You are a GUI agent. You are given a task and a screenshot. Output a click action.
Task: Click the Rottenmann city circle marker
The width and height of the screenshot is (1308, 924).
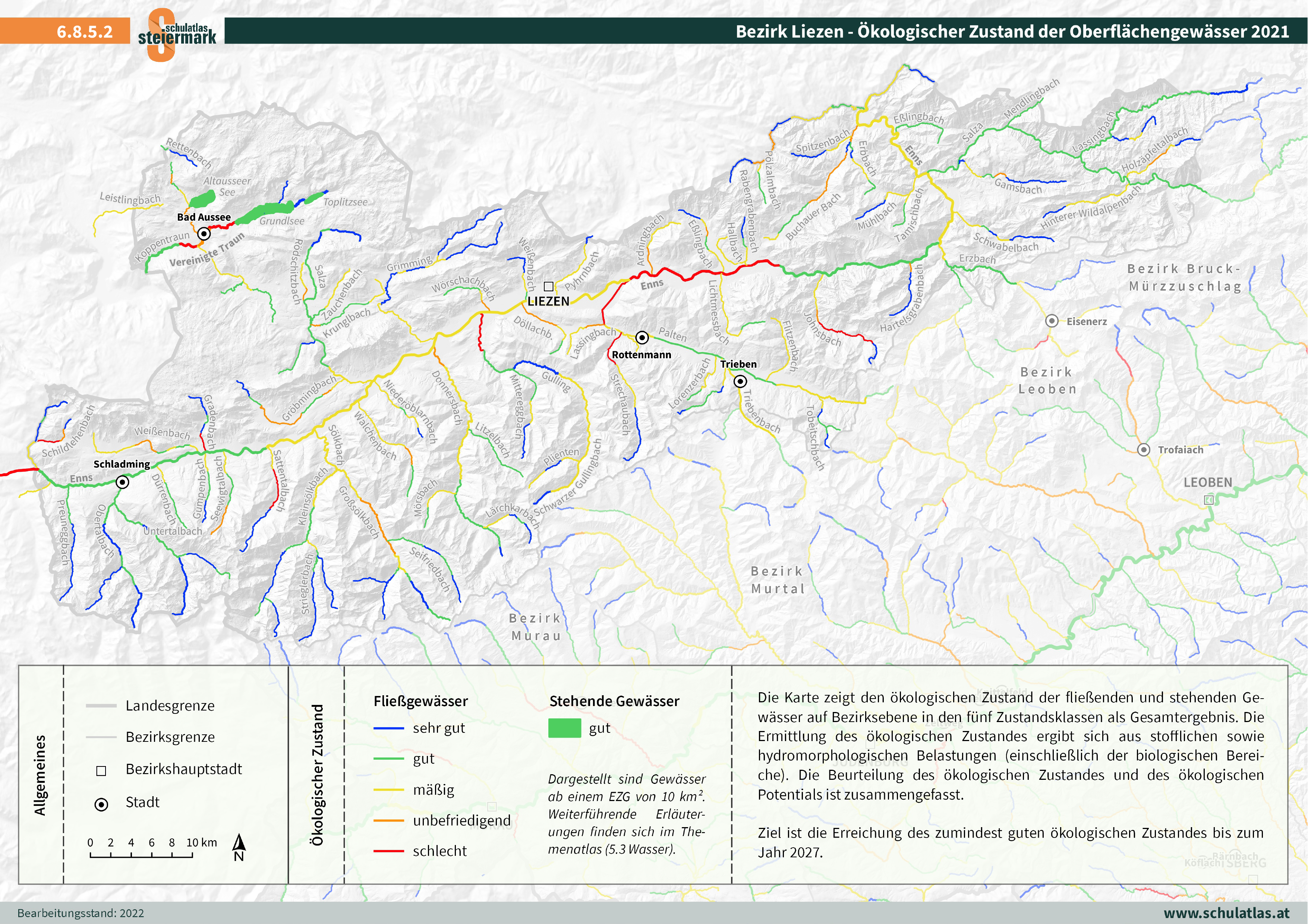click(x=642, y=338)
